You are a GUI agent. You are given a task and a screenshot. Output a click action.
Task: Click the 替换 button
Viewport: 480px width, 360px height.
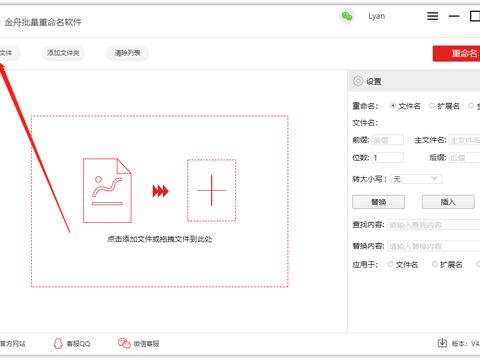(x=379, y=202)
